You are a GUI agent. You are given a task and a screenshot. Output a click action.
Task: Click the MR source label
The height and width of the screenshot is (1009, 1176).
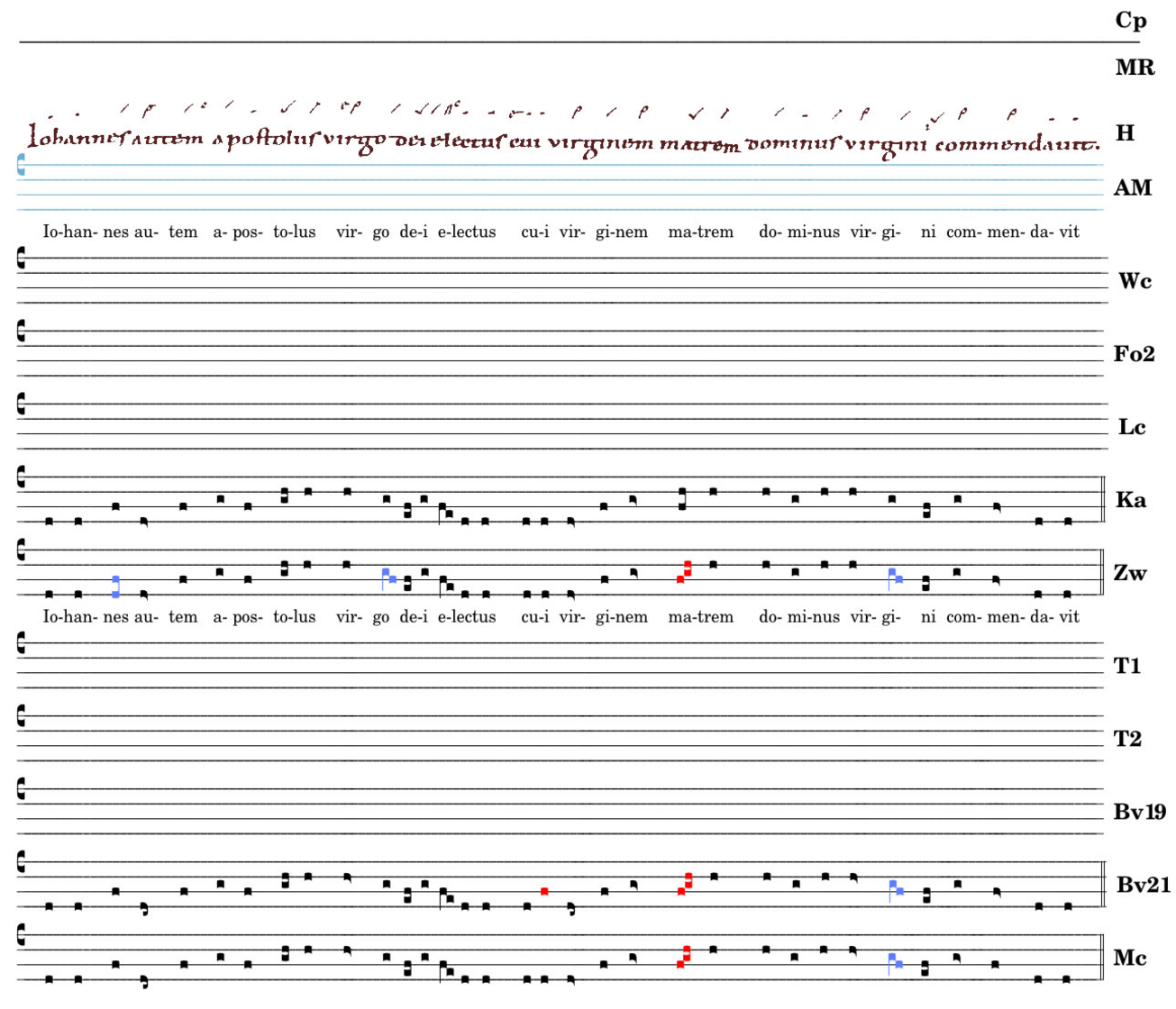[x=1134, y=68]
